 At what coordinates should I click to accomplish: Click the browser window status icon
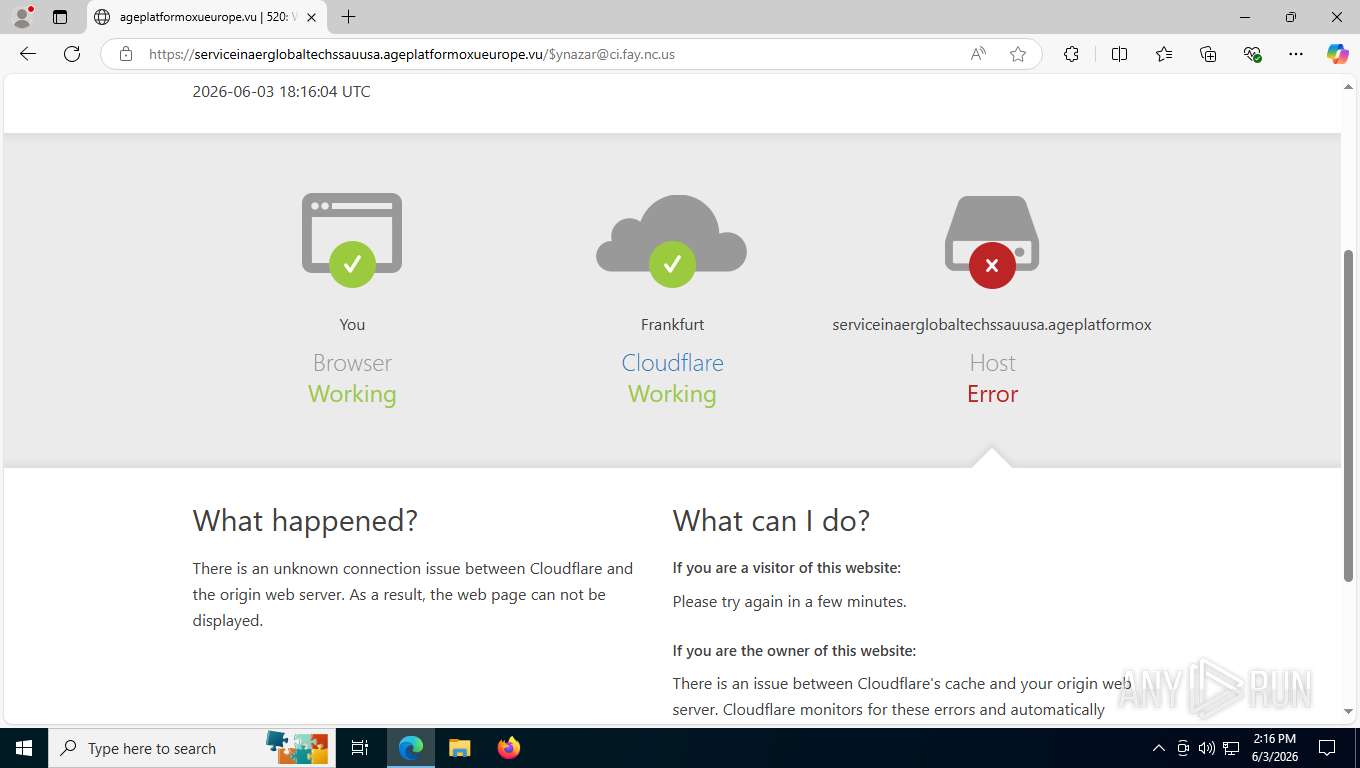(352, 240)
